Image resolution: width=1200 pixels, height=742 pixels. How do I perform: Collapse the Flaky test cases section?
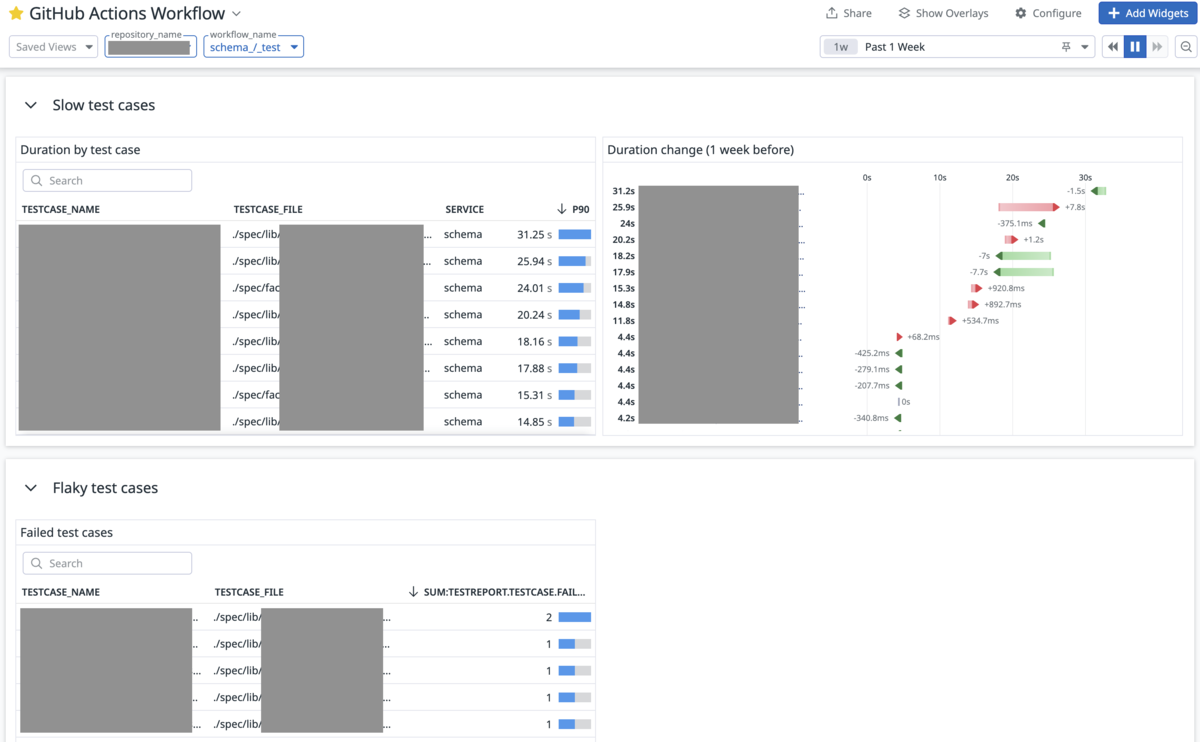31,488
